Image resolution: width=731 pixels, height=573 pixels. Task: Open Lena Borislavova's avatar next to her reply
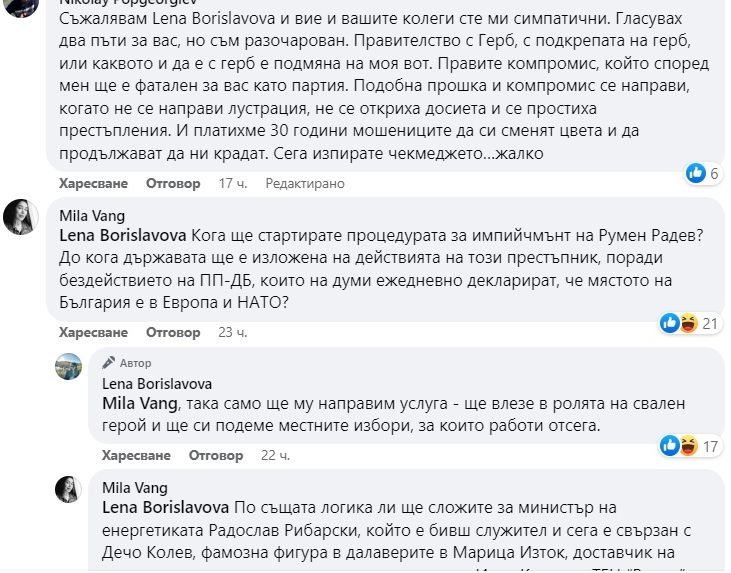tap(69, 366)
